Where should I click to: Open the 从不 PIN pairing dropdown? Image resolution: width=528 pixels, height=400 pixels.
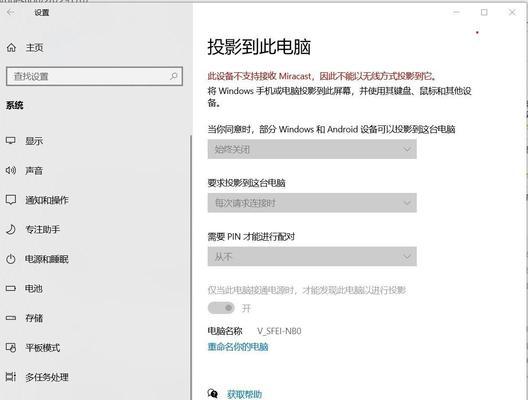(312, 257)
